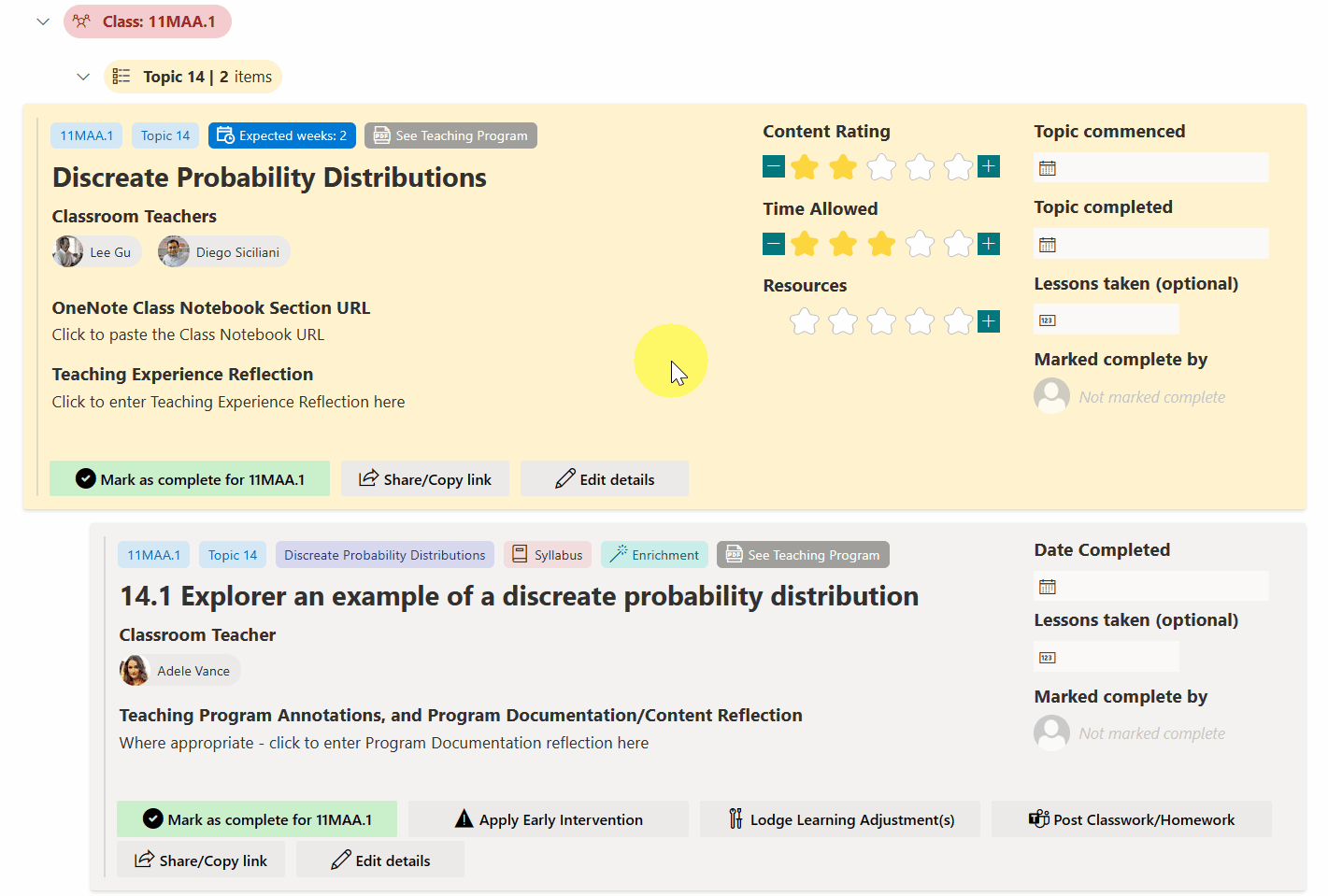
Task: Click the Enrichment tag
Action: 654,555
